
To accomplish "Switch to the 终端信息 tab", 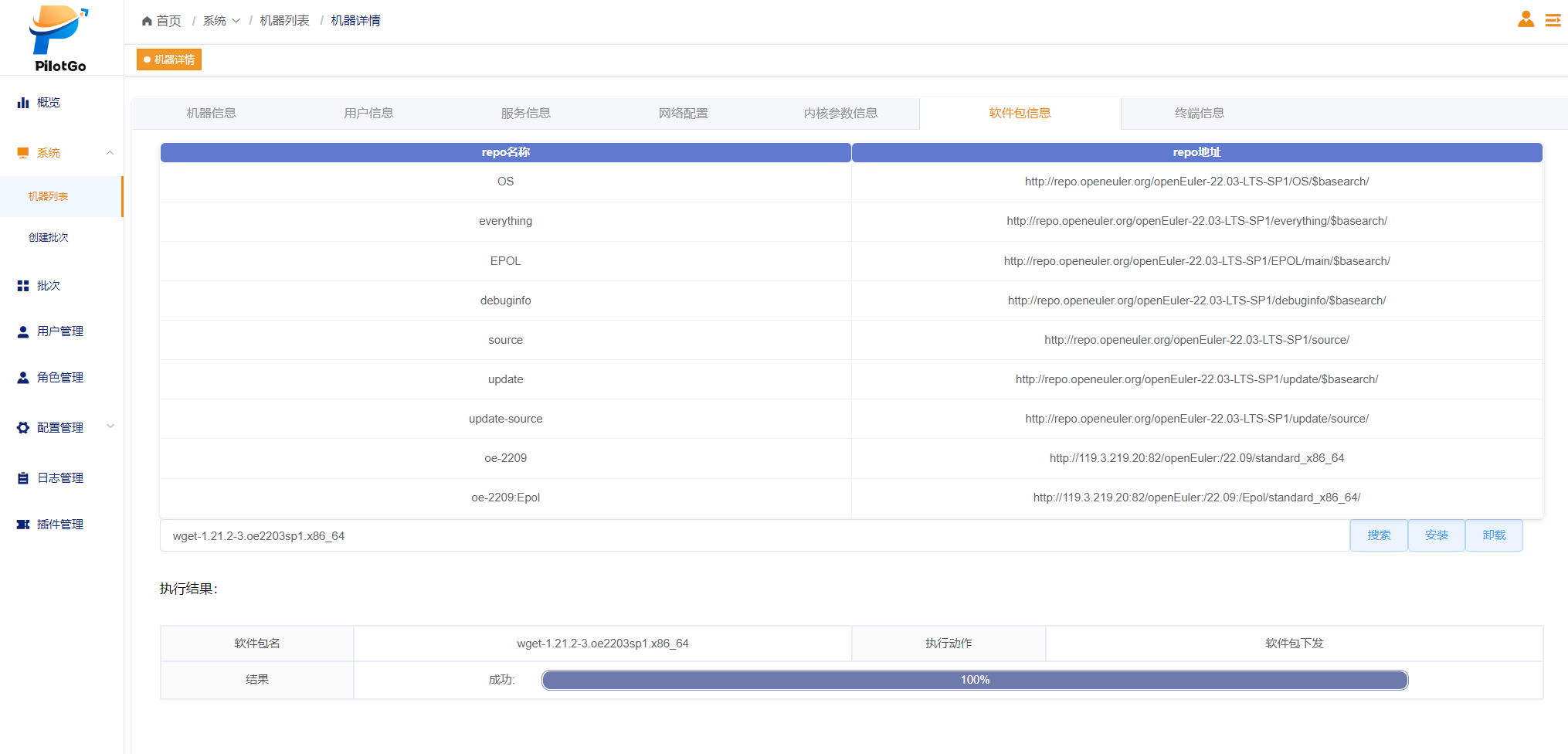I will point(1199,114).
